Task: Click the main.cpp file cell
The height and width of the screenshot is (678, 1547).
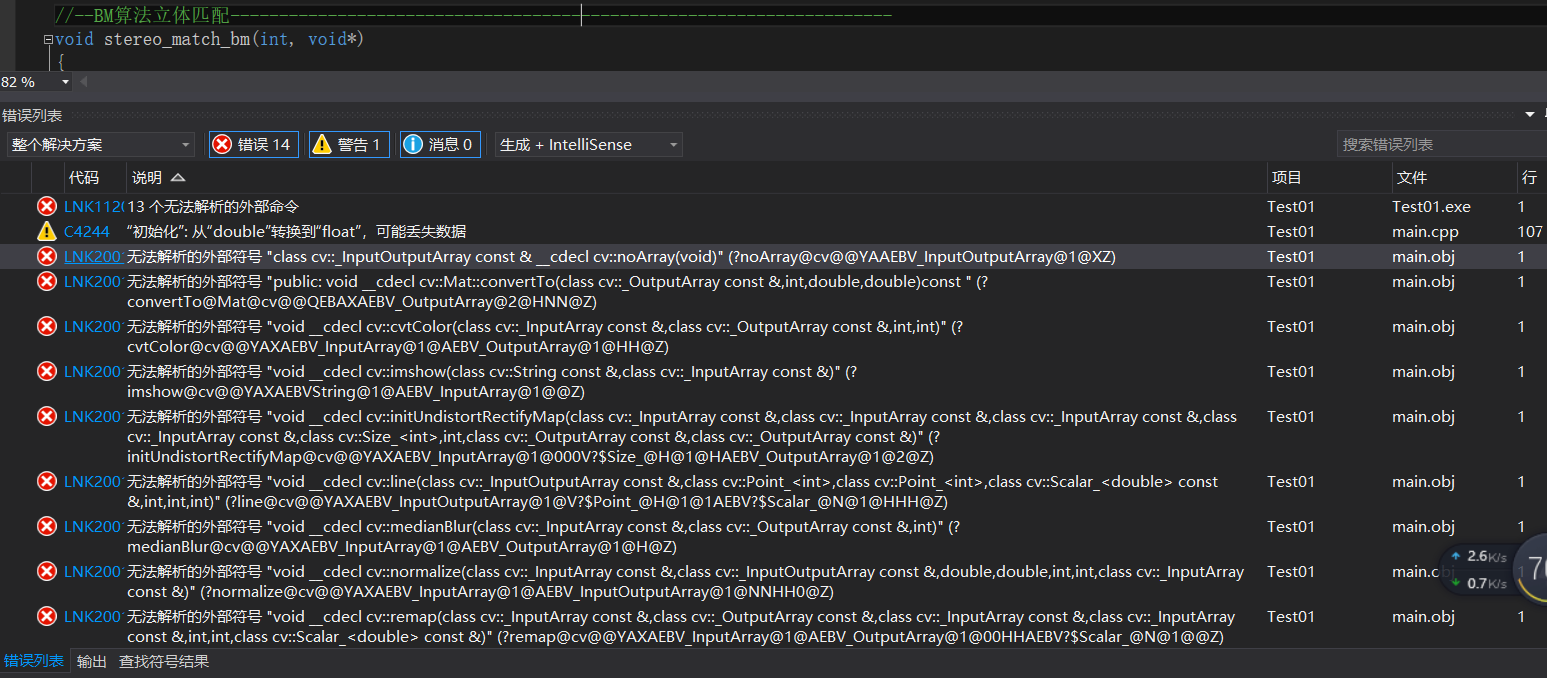Action: tap(1425, 232)
